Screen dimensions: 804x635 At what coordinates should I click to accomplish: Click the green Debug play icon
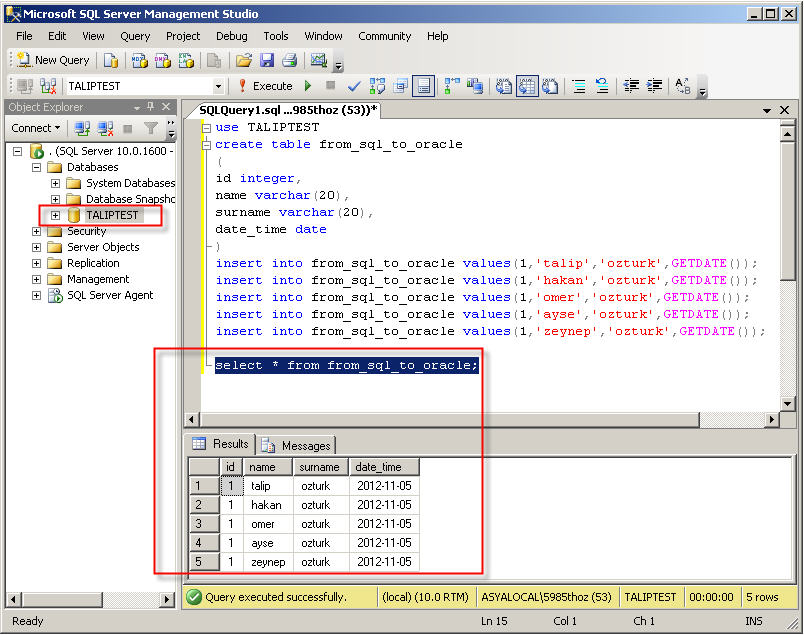click(308, 86)
